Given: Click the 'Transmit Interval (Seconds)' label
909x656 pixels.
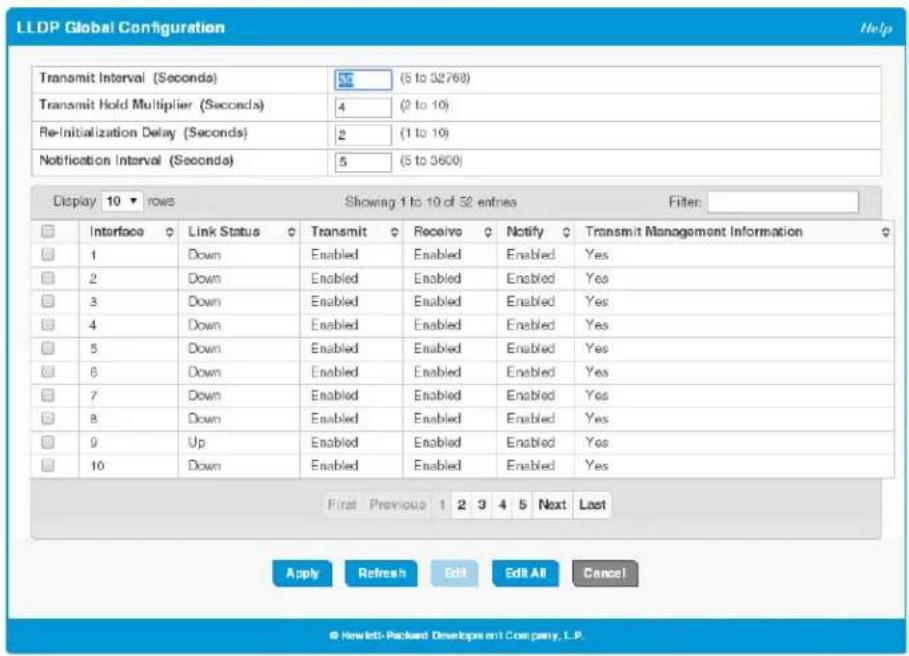Looking at the screenshot, I should pos(128,78).
